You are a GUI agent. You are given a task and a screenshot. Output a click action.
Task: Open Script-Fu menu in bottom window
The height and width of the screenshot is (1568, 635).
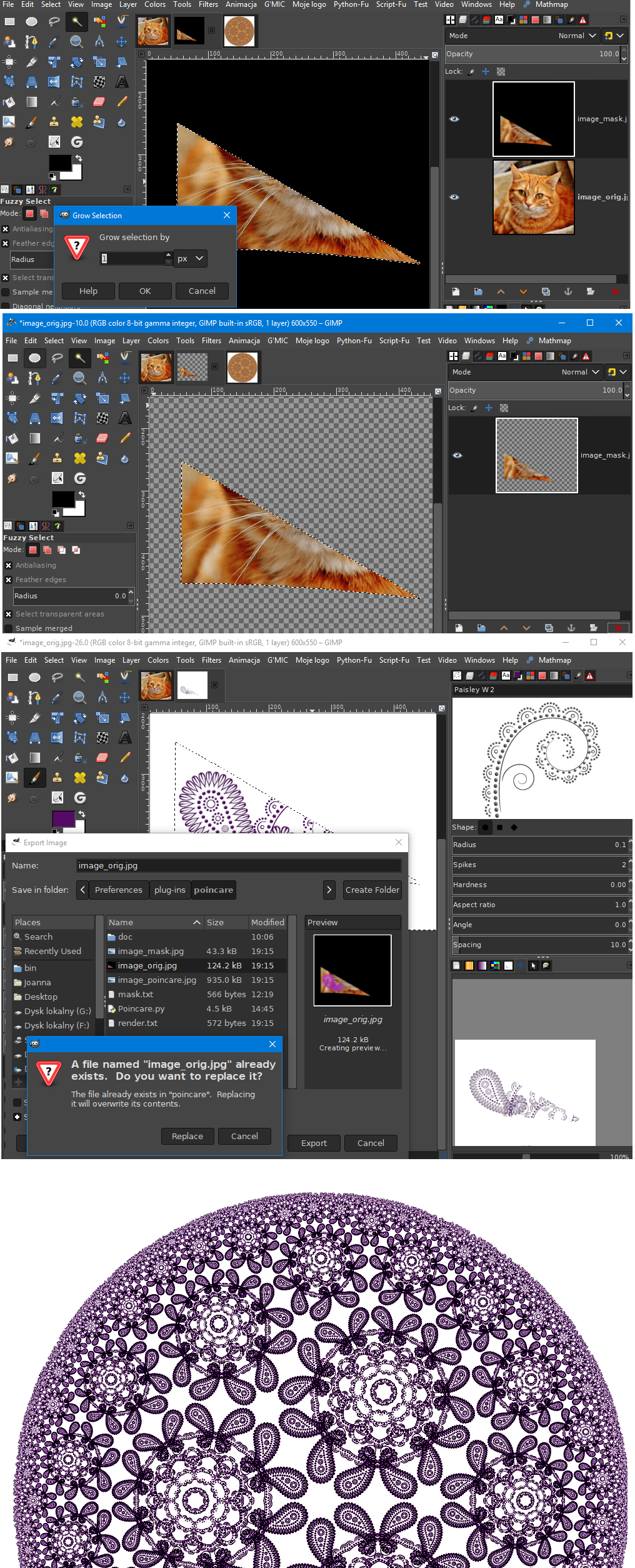tap(394, 660)
